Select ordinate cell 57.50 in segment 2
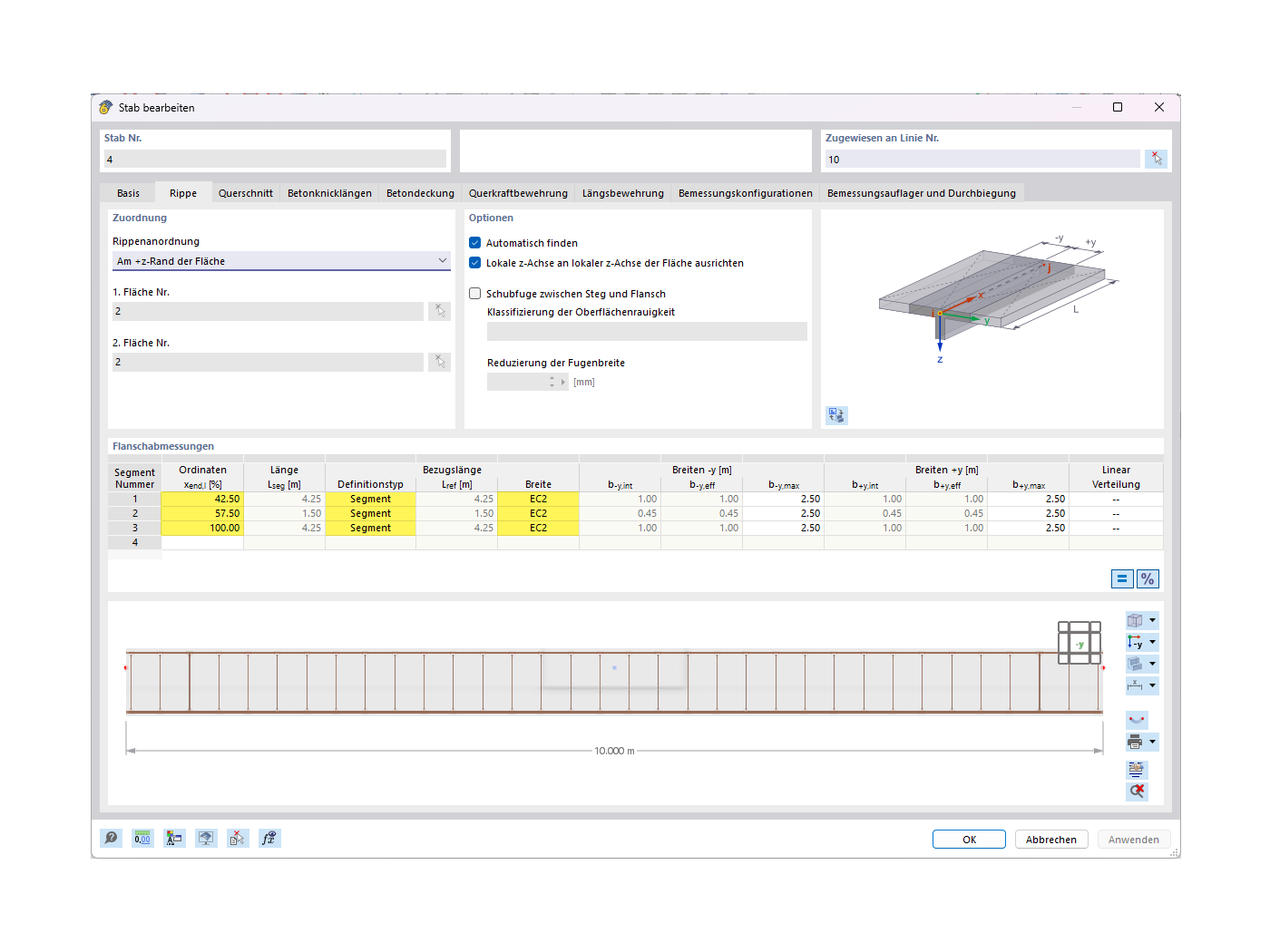This screenshot has height=952, width=1270. coord(202,513)
